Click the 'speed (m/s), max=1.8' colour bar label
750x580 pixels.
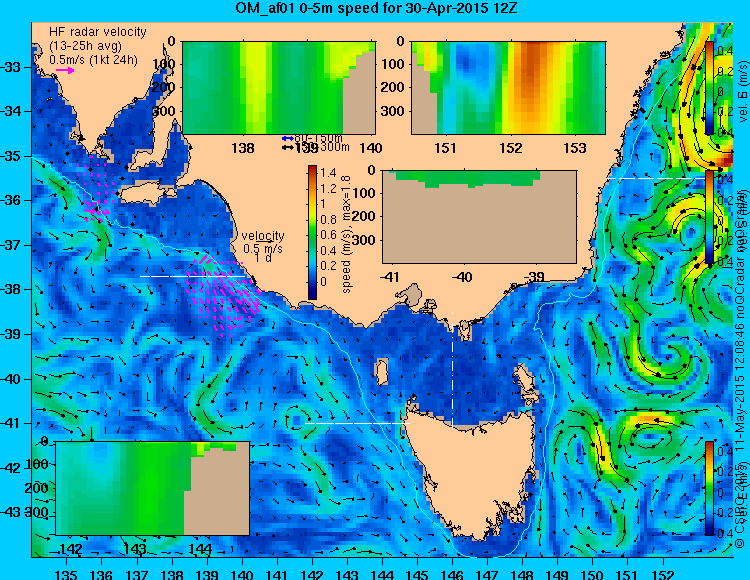(x=346, y=234)
